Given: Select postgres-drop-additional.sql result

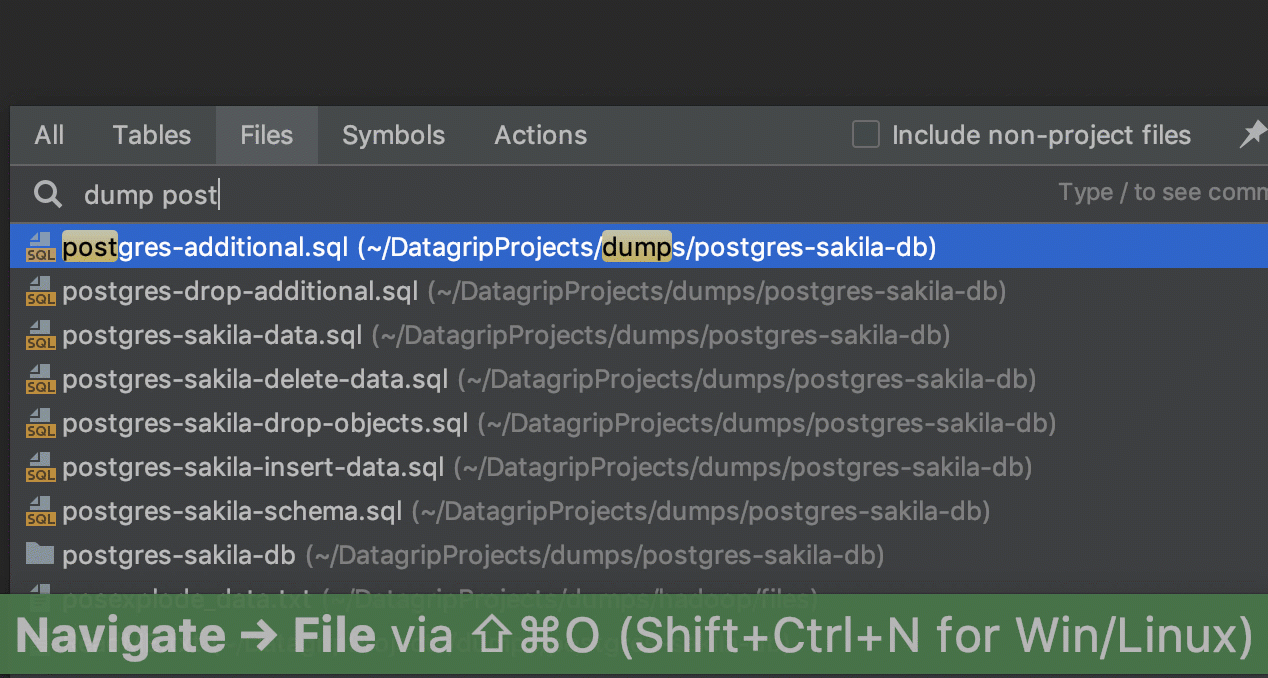Looking at the screenshot, I should pos(240,291).
